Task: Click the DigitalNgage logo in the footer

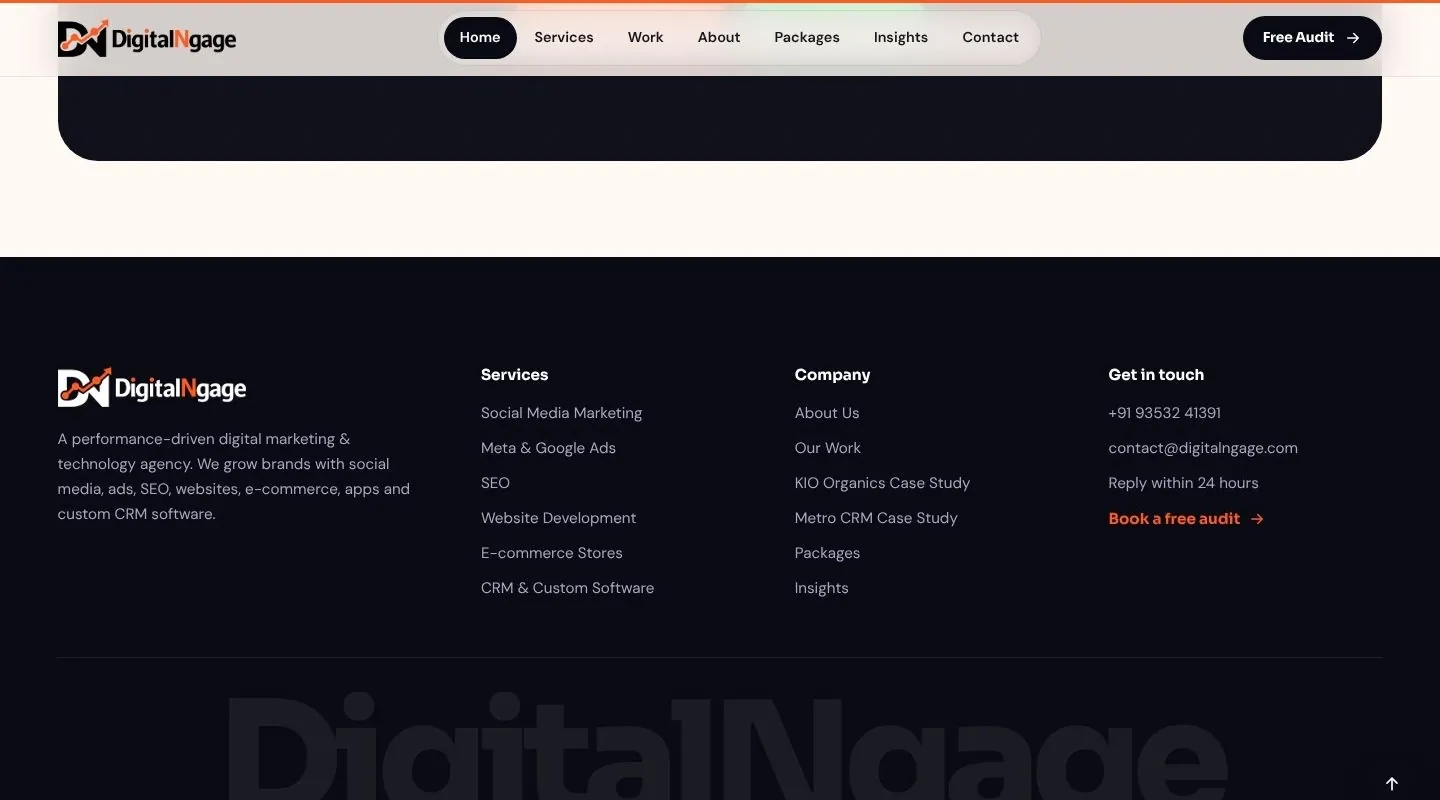Action: tap(152, 387)
